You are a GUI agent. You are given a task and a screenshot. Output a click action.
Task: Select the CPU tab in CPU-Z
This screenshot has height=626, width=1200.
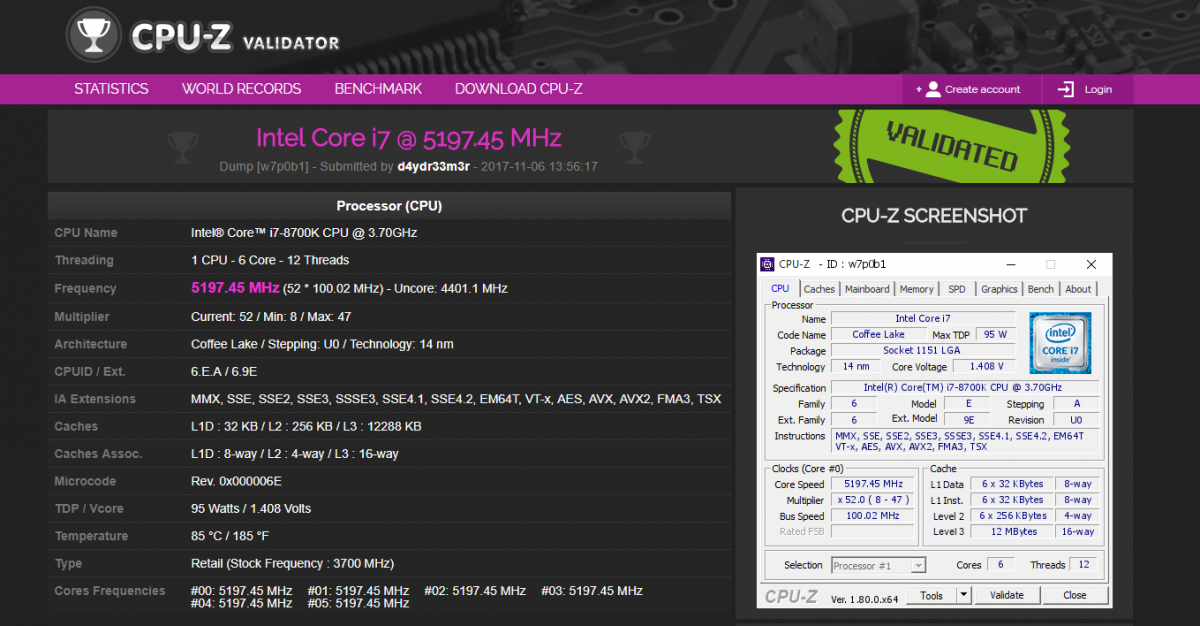click(x=780, y=289)
